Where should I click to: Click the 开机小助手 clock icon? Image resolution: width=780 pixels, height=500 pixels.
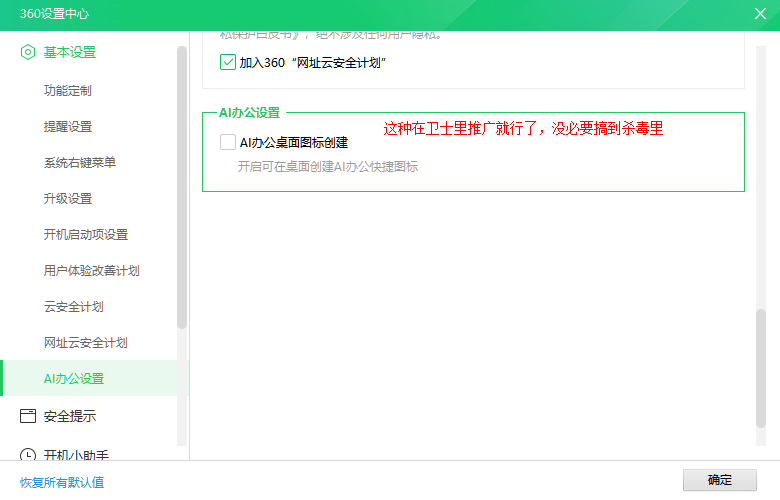click(x=28, y=454)
